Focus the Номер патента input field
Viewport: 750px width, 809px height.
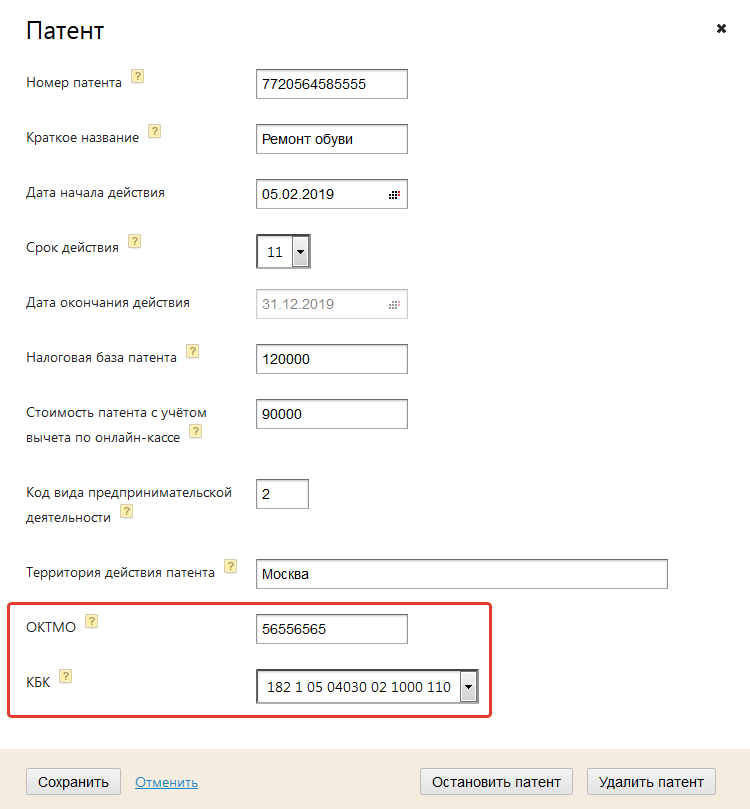pyautogui.click(x=331, y=84)
